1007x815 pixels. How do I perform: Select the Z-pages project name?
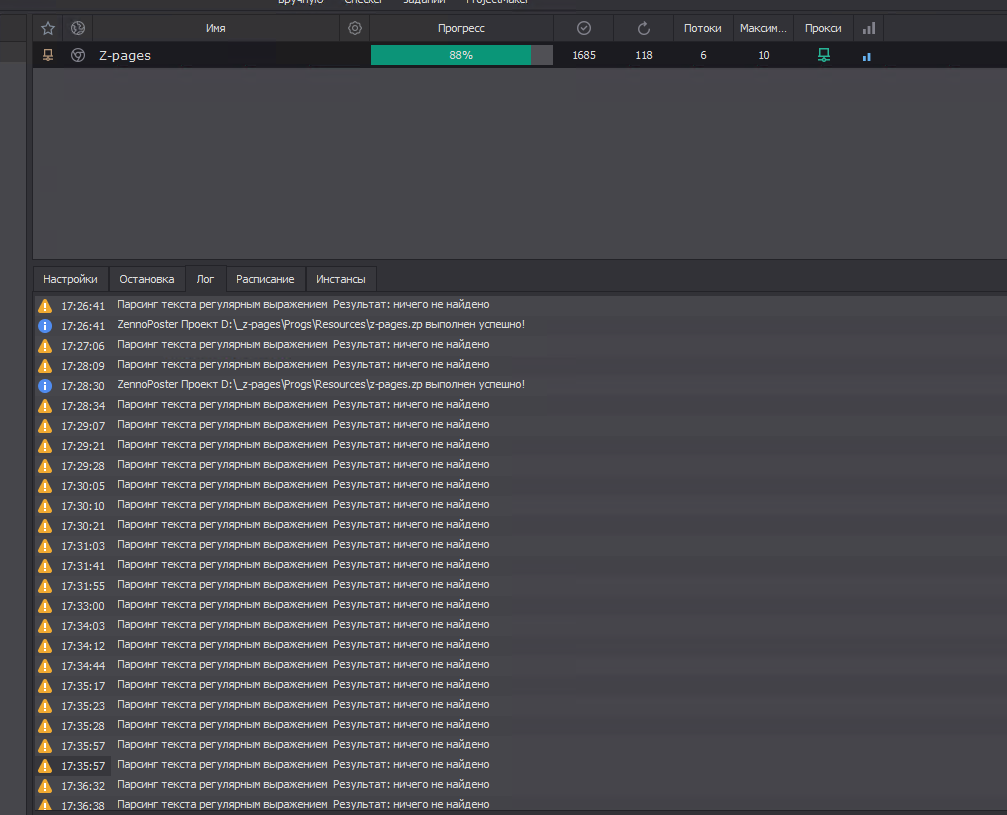point(125,56)
